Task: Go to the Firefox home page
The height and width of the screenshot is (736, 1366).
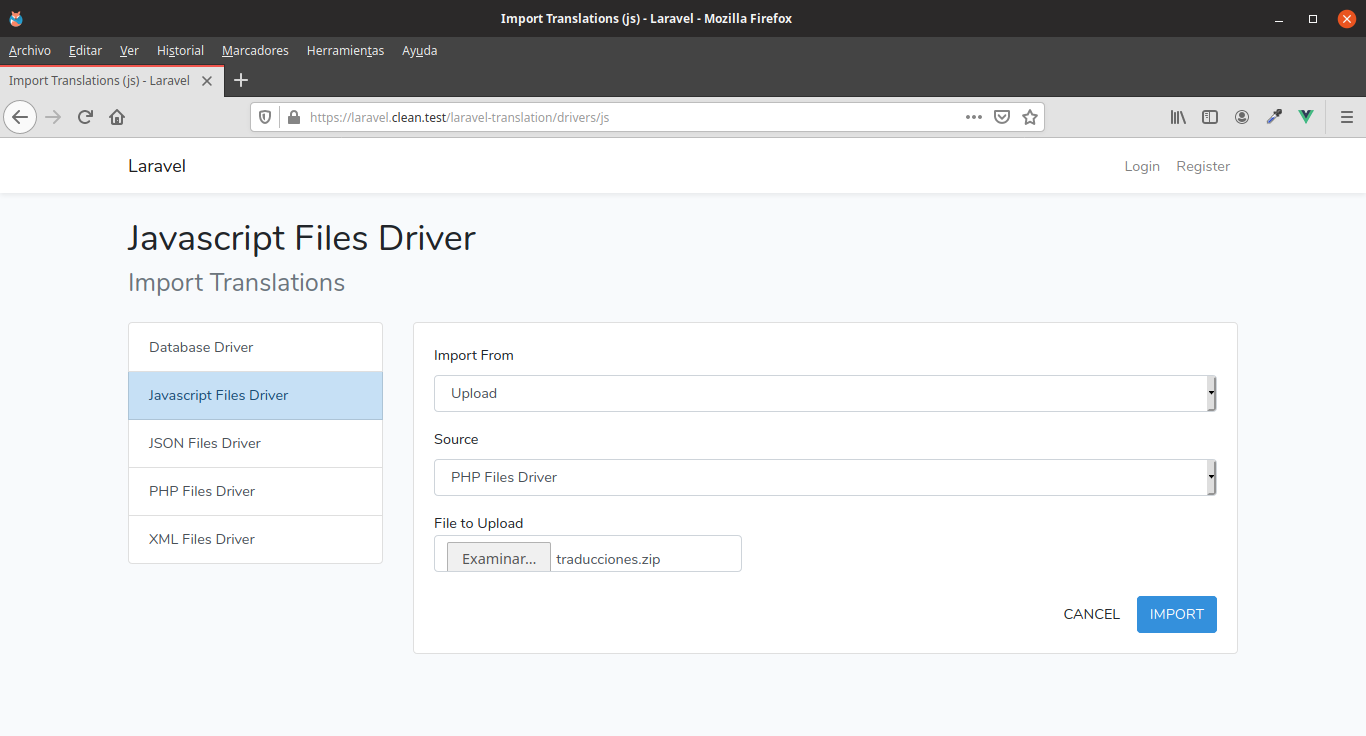Action: click(x=117, y=117)
